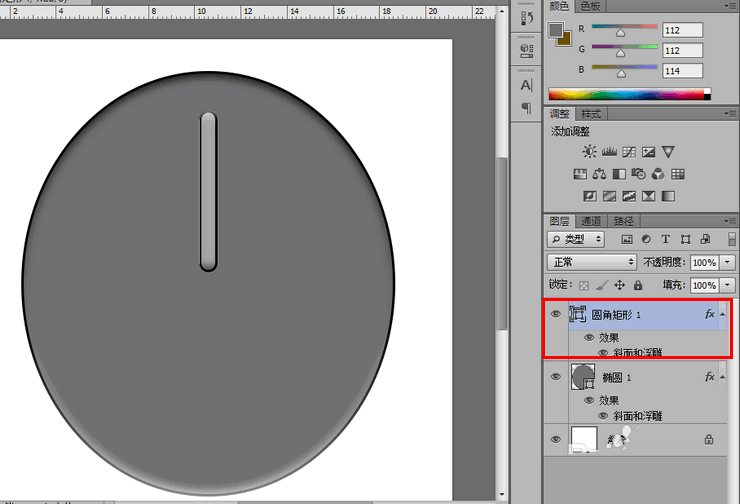Hide the 圆角矩形 1 layer
The width and height of the screenshot is (740, 504).
tap(556, 313)
